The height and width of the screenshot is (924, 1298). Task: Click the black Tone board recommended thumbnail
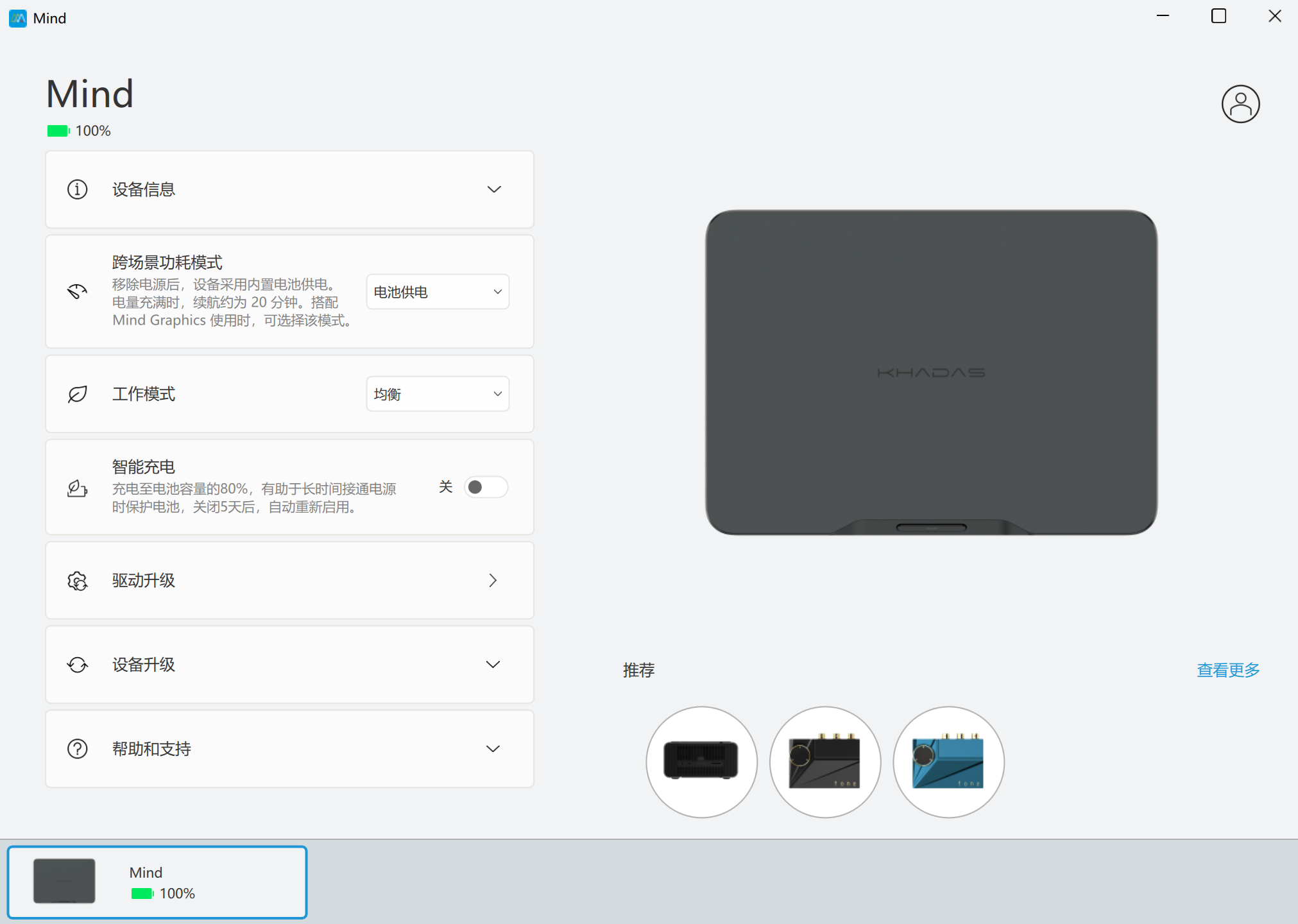(x=825, y=762)
